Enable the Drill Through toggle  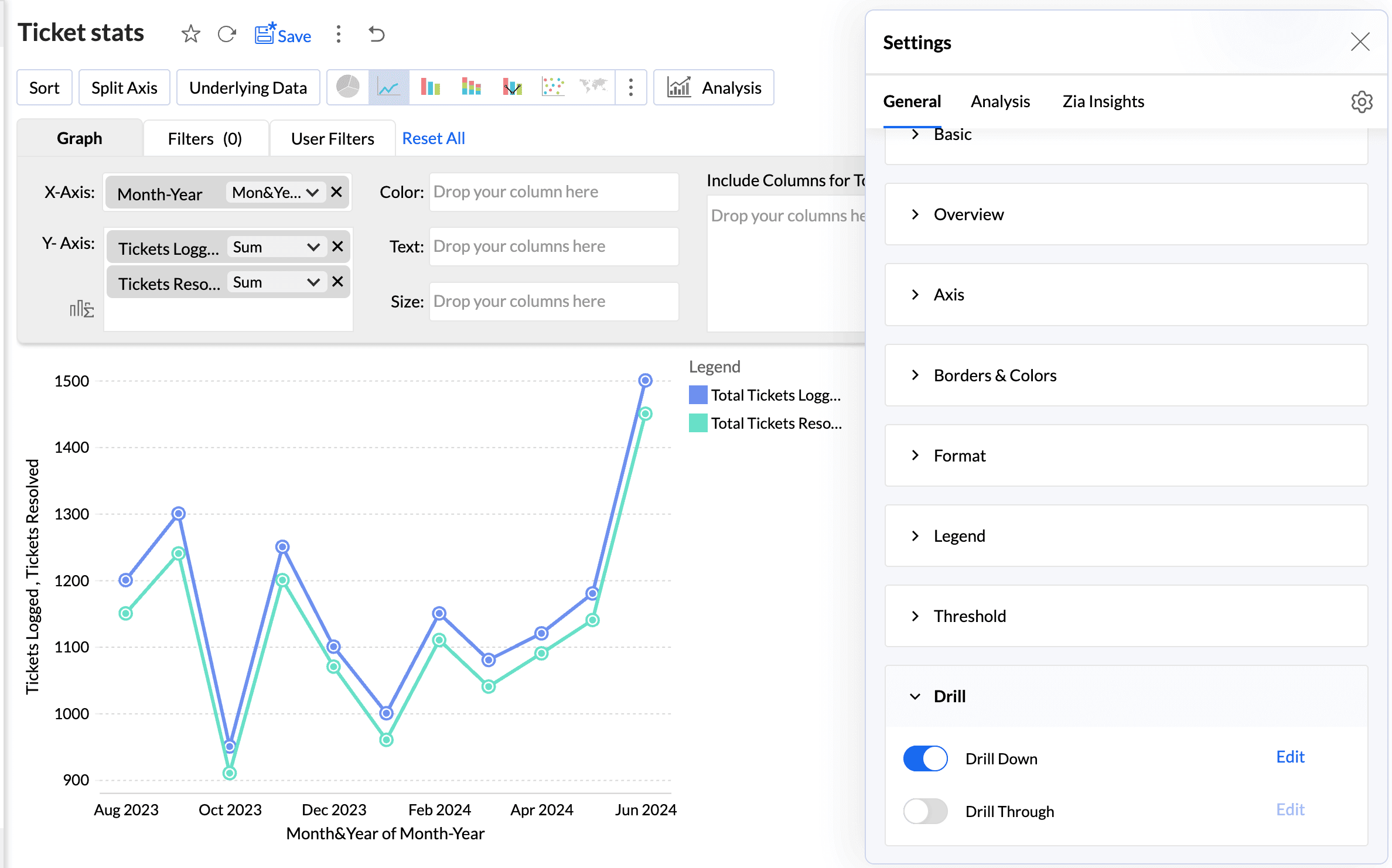(925, 811)
